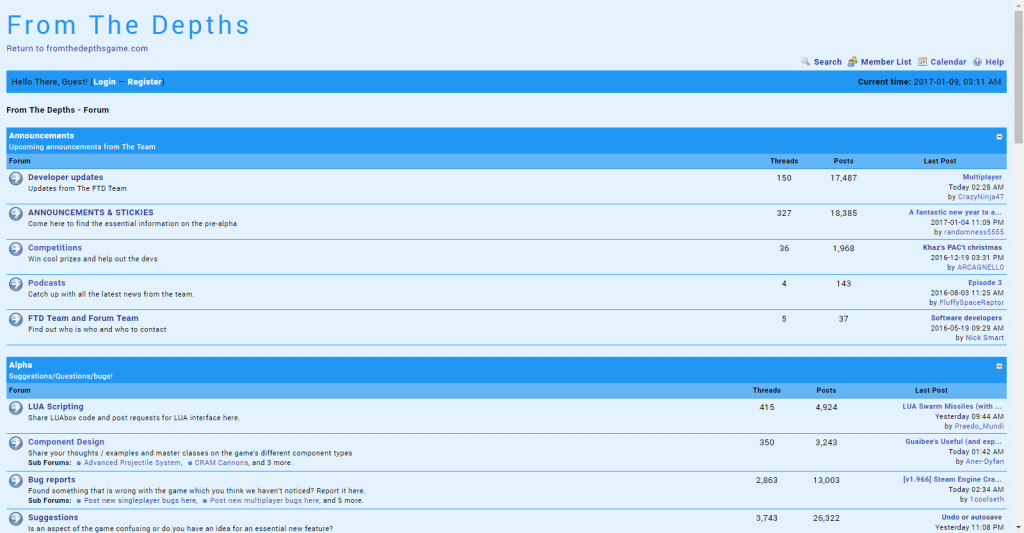This screenshot has height=533, width=1024.
Task: View randomness5555 user profile
Action: [974, 232]
